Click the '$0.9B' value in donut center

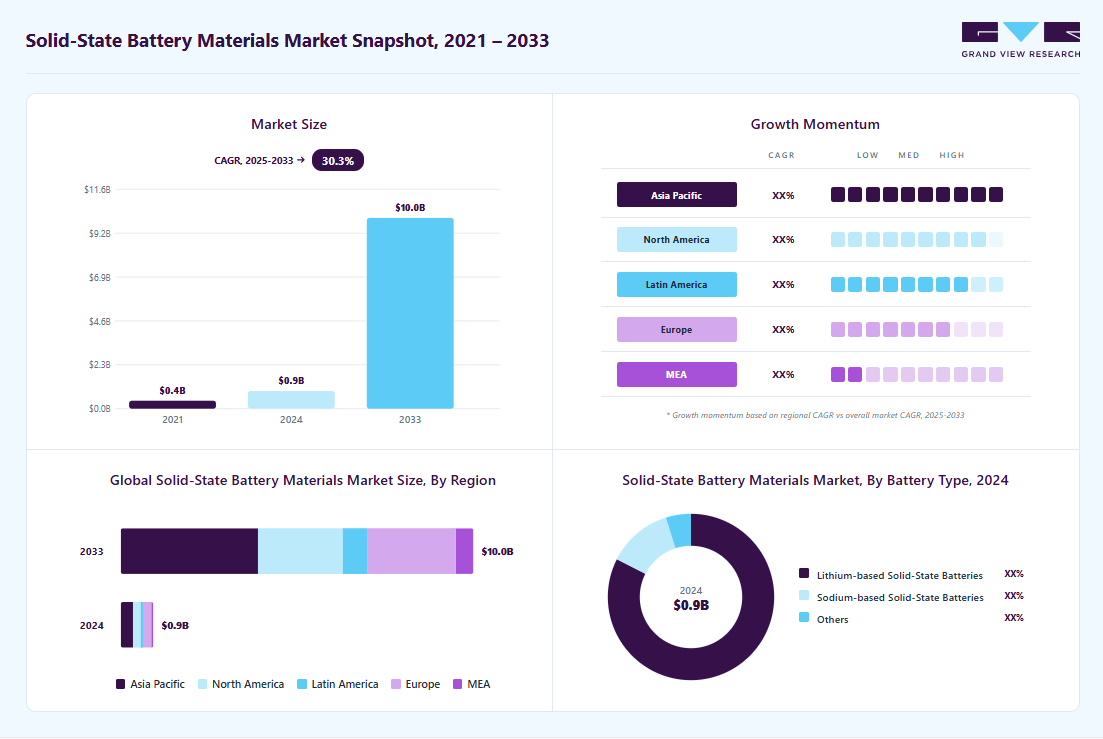click(x=691, y=605)
